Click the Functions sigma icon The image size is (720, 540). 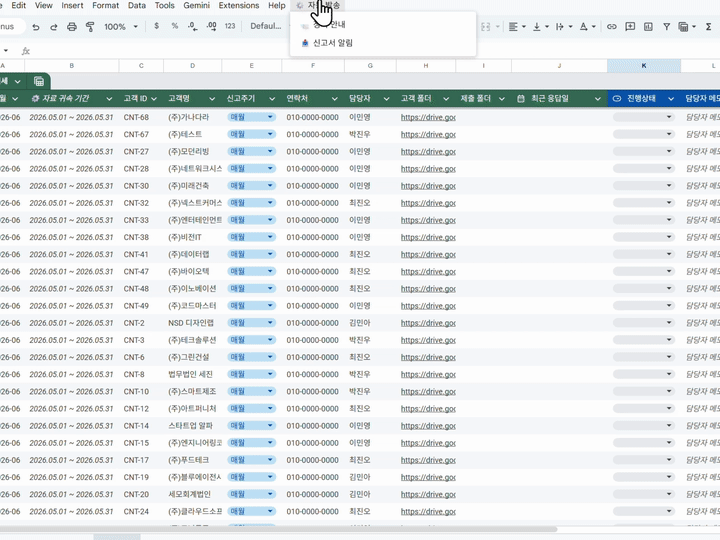709,27
